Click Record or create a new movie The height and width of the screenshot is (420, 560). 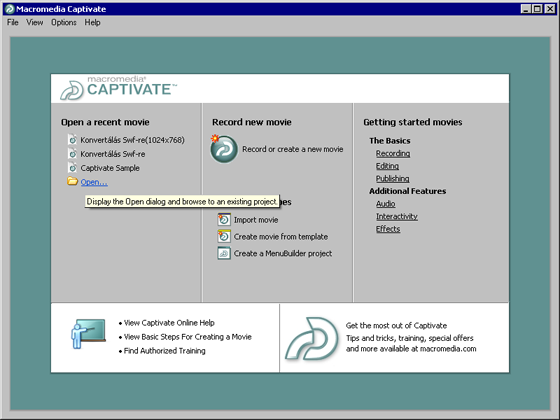pos(292,149)
